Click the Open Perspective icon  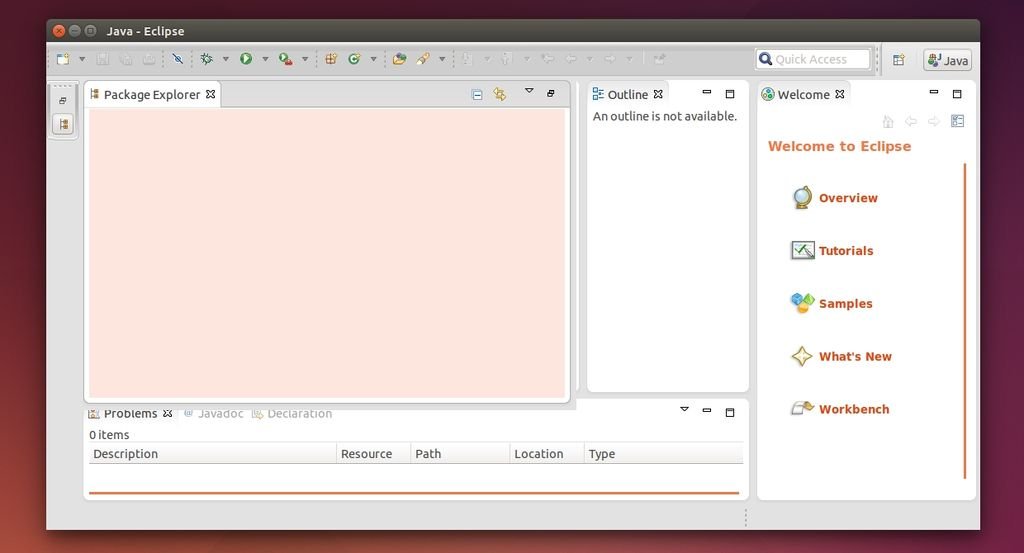click(899, 60)
